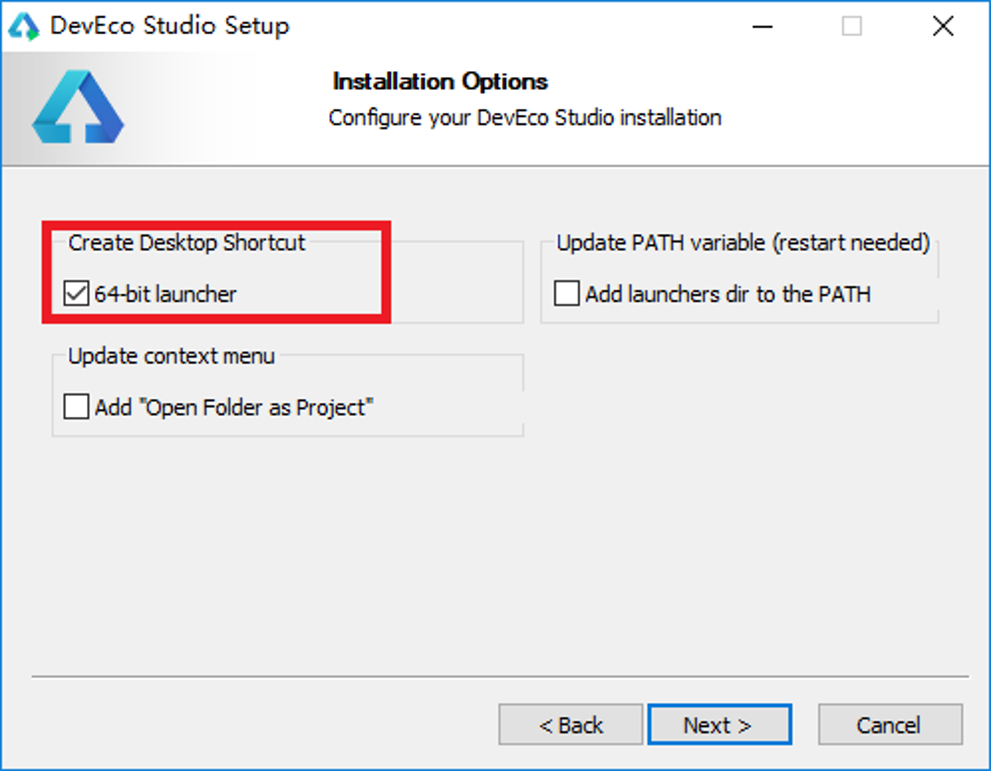Click the "Update PATH variable" group label
Viewport: 991px width, 771px height.
click(743, 243)
